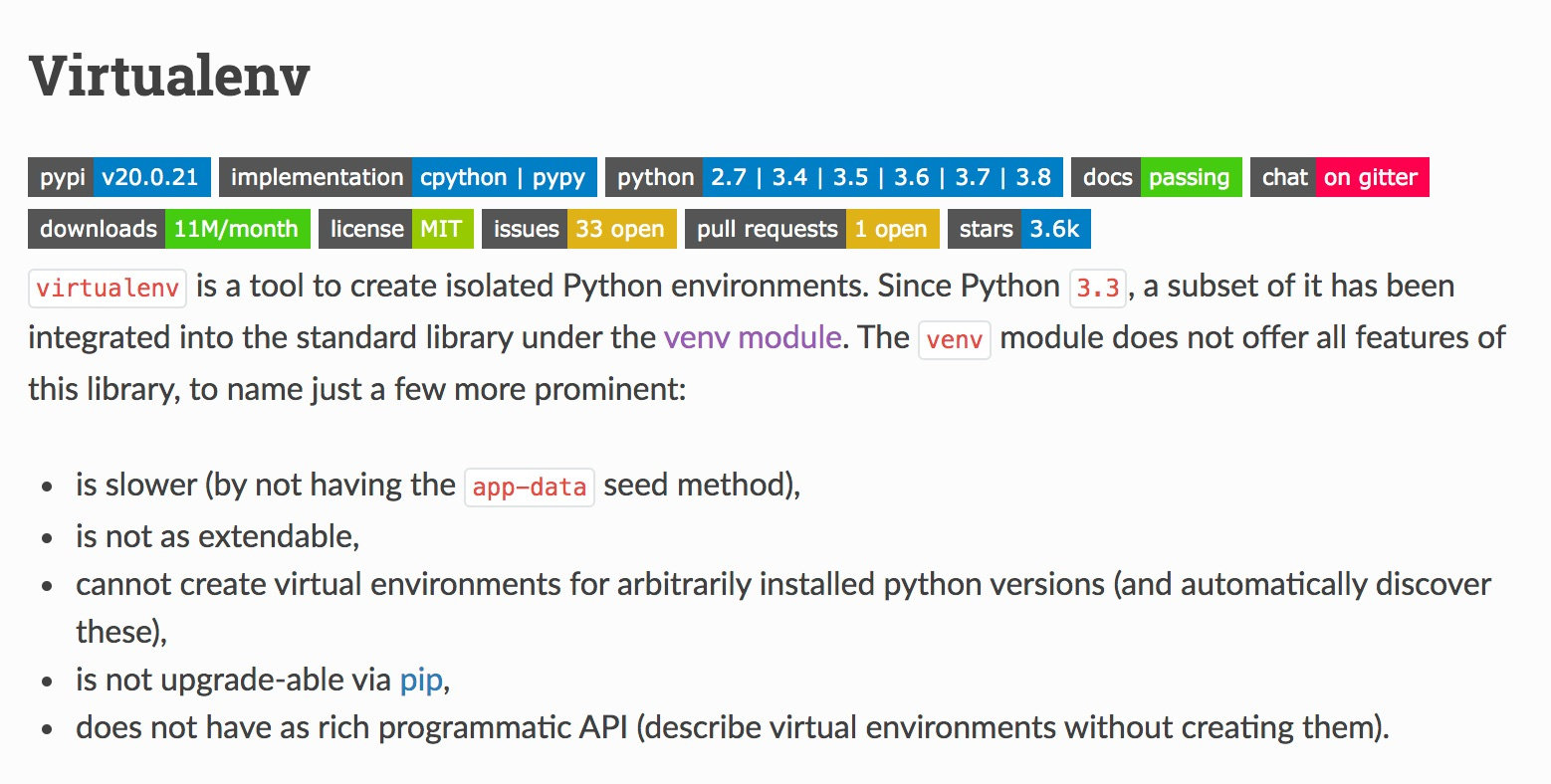Click the license MIT badge
Image resolution: width=1551 pixels, height=784 pixels.
coord(395,229)
